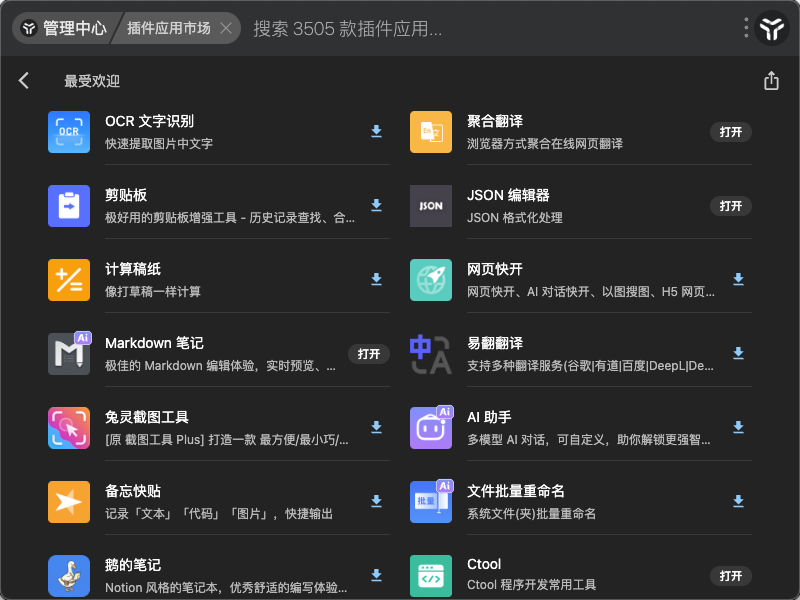Download the 兔灵截图工具 plugin
Viewport: 800px width, 600px height.
(377, 427)
